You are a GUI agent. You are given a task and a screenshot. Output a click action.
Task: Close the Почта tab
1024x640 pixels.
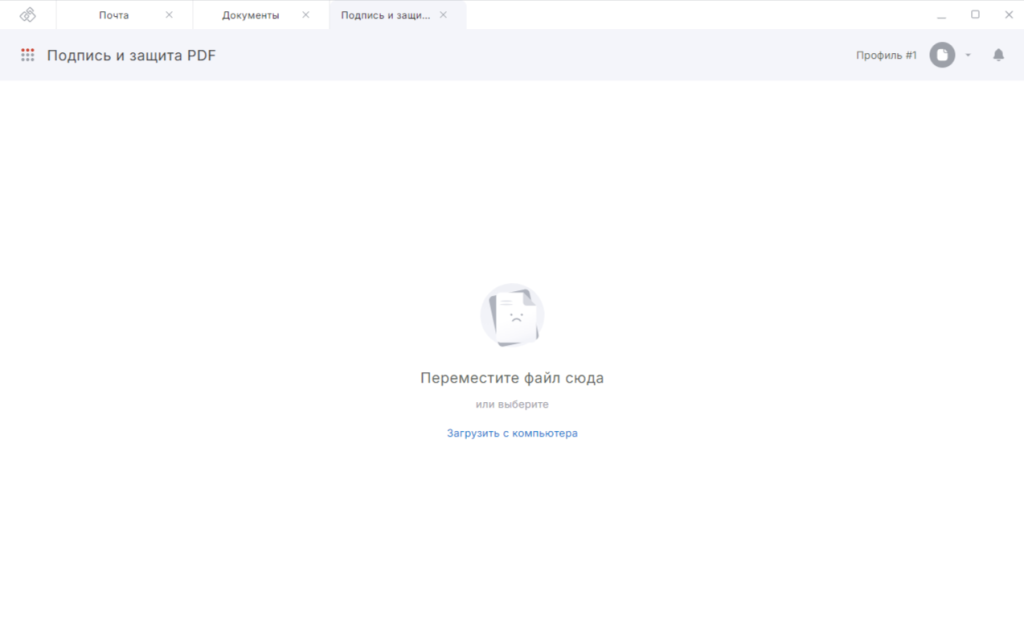click(169, 14)
